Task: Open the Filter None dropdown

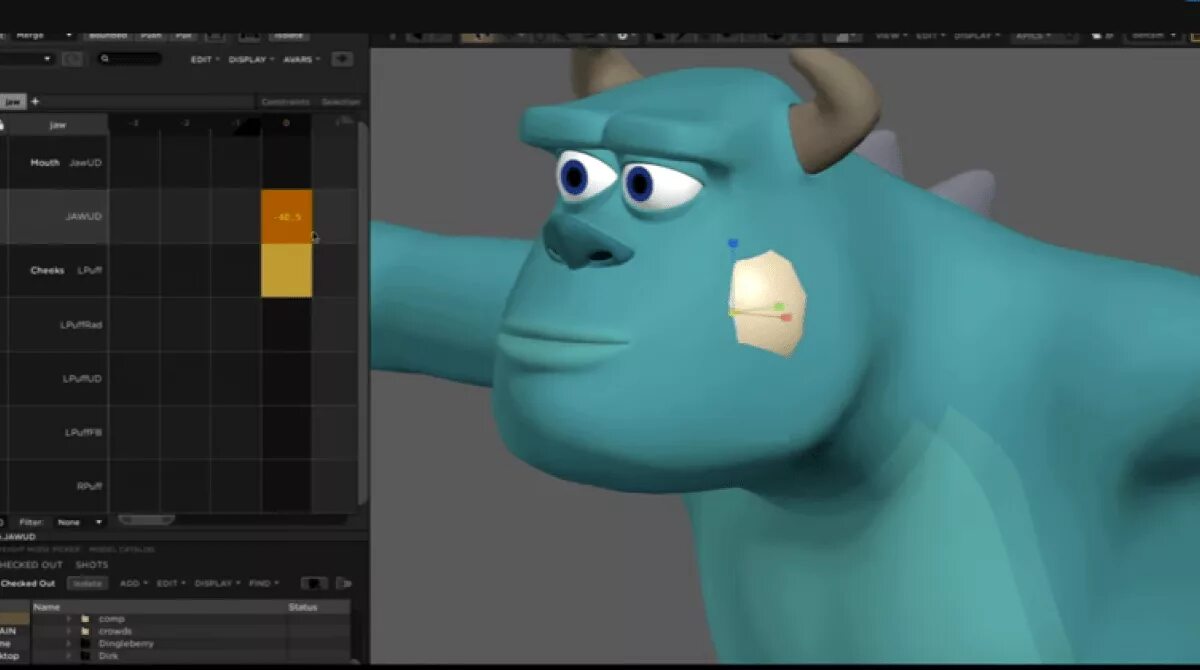Action: [x=80, y=522]
